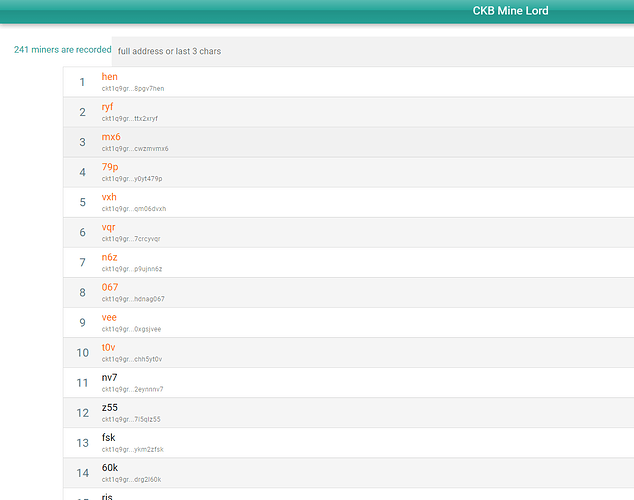Open miner "hen" ranked first
Viewport: 634px width, 500px height.
point(110,77)
